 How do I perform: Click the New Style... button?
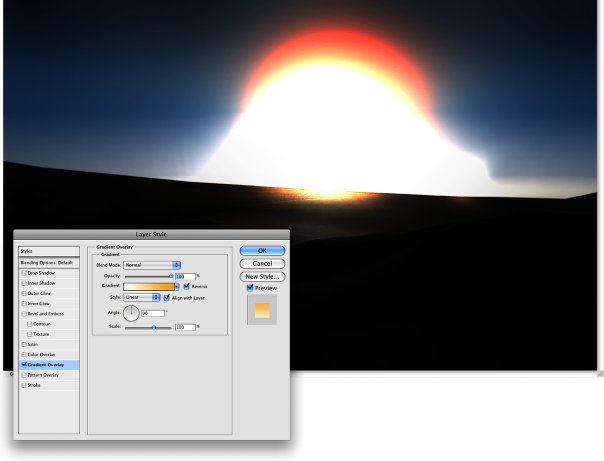click(262, 277)
